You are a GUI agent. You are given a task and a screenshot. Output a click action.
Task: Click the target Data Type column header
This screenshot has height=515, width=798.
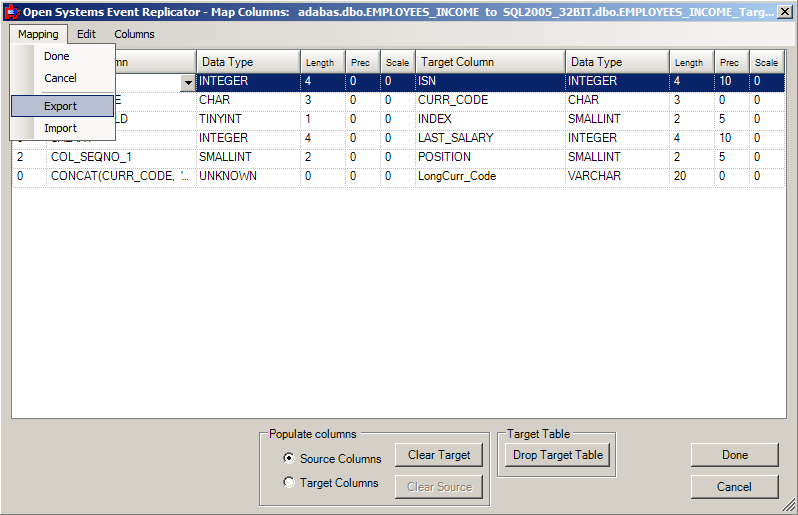[x=617, y=62]
